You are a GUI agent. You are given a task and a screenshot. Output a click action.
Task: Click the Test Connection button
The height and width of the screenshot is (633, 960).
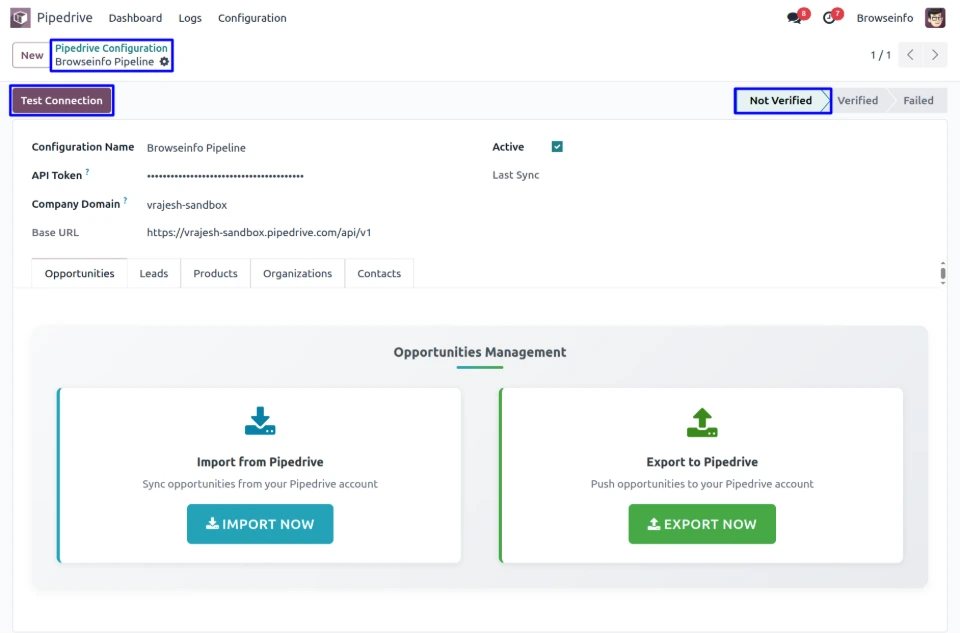tap(62, 101)
